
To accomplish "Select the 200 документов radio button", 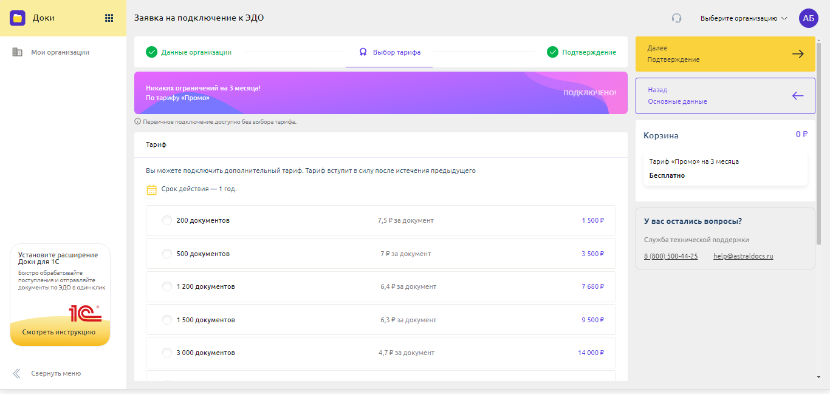I will (x=167, y=220).
